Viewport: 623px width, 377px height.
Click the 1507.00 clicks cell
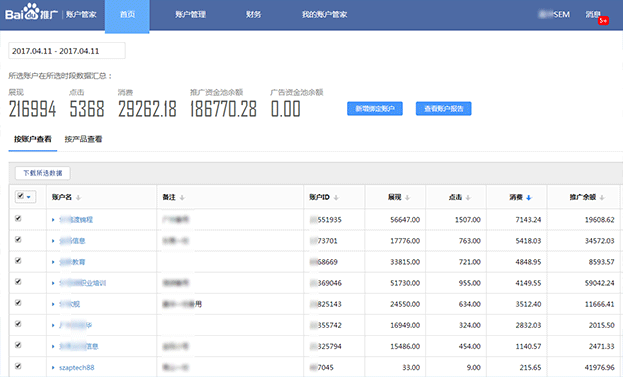point(468,220)
